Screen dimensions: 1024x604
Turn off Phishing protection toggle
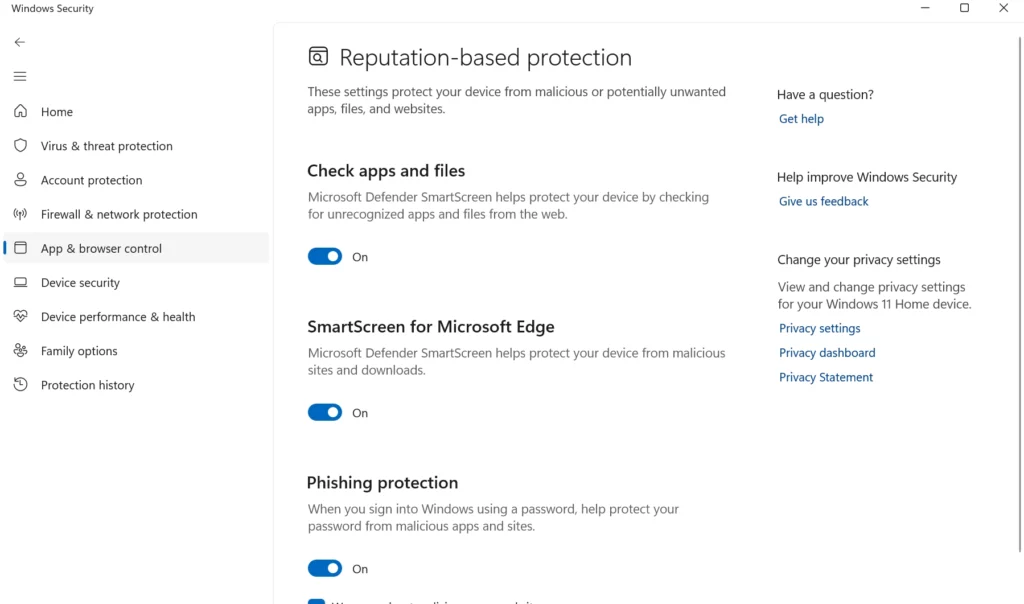point(325,569)
